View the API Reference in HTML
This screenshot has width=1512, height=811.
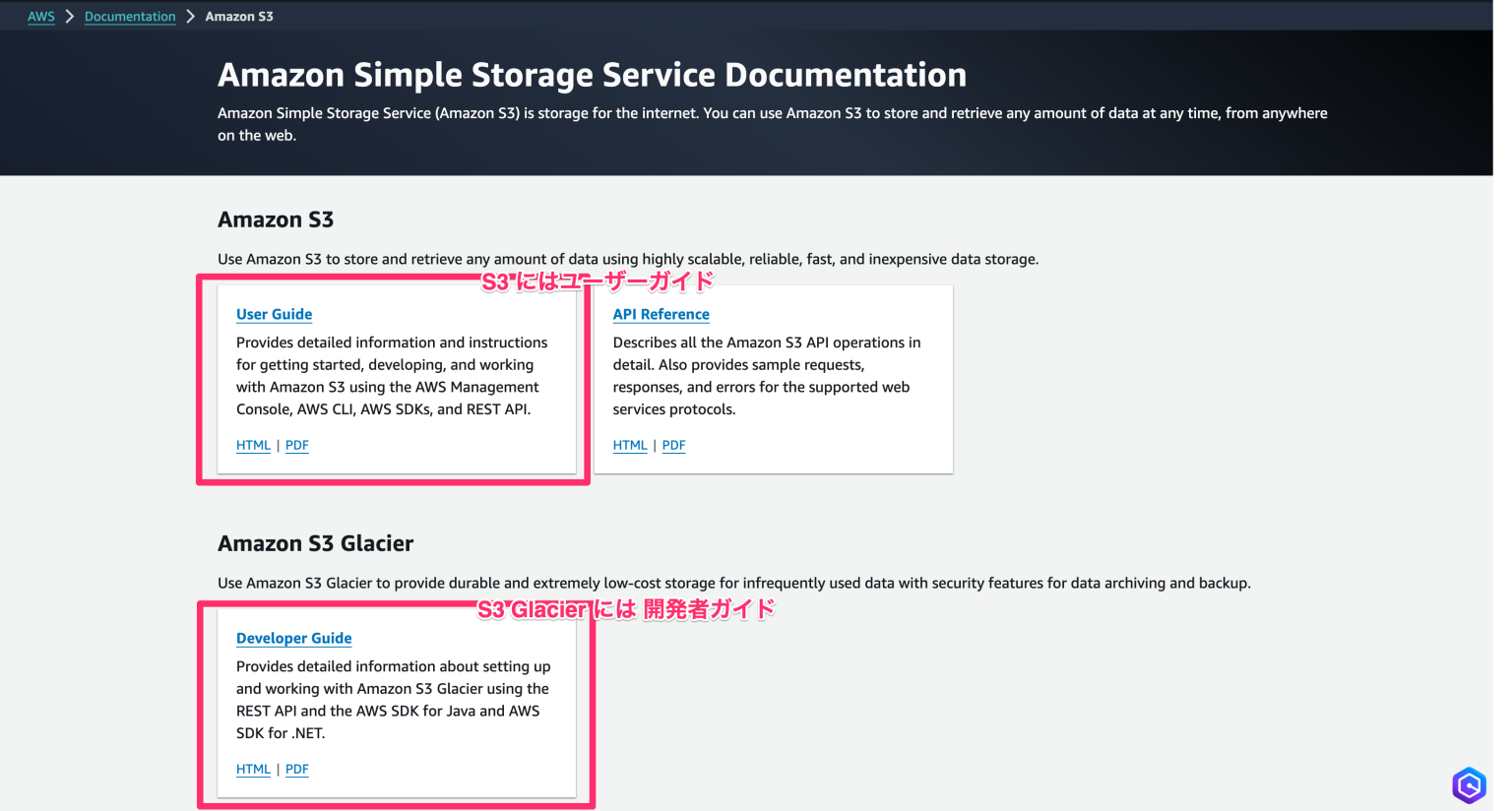click(x=630, y=445)
